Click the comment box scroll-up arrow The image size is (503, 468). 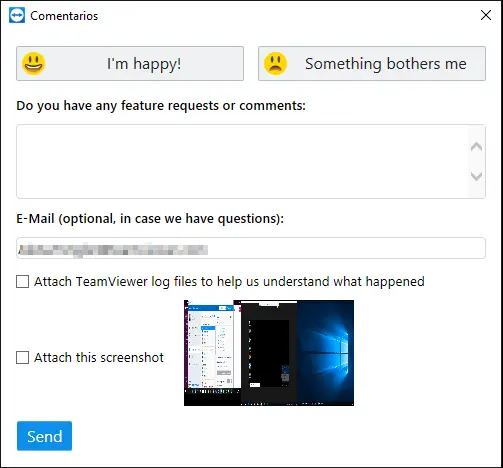(x=476, y=146)
